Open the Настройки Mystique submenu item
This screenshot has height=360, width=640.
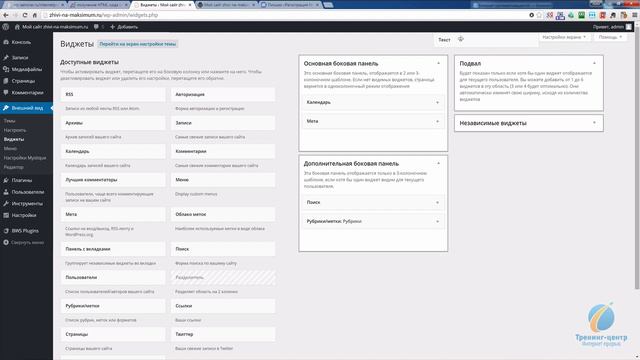(25, 158)
